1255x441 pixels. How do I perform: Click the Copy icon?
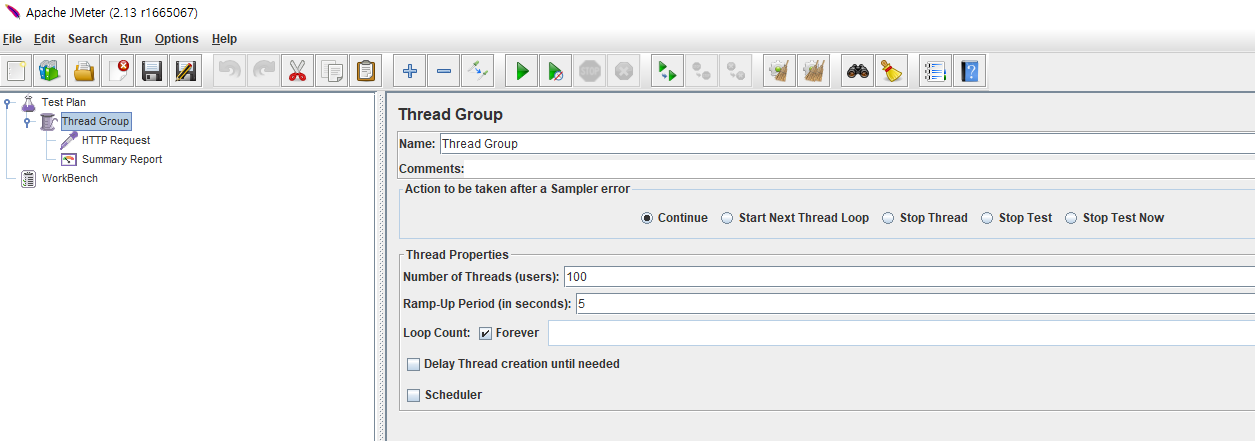(x=332, y=71)
